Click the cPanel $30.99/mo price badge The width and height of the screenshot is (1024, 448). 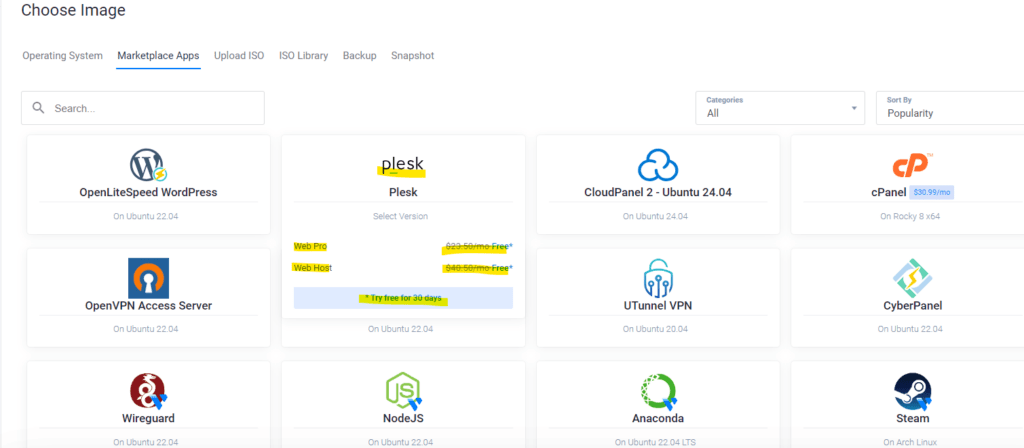click(933, 193)
